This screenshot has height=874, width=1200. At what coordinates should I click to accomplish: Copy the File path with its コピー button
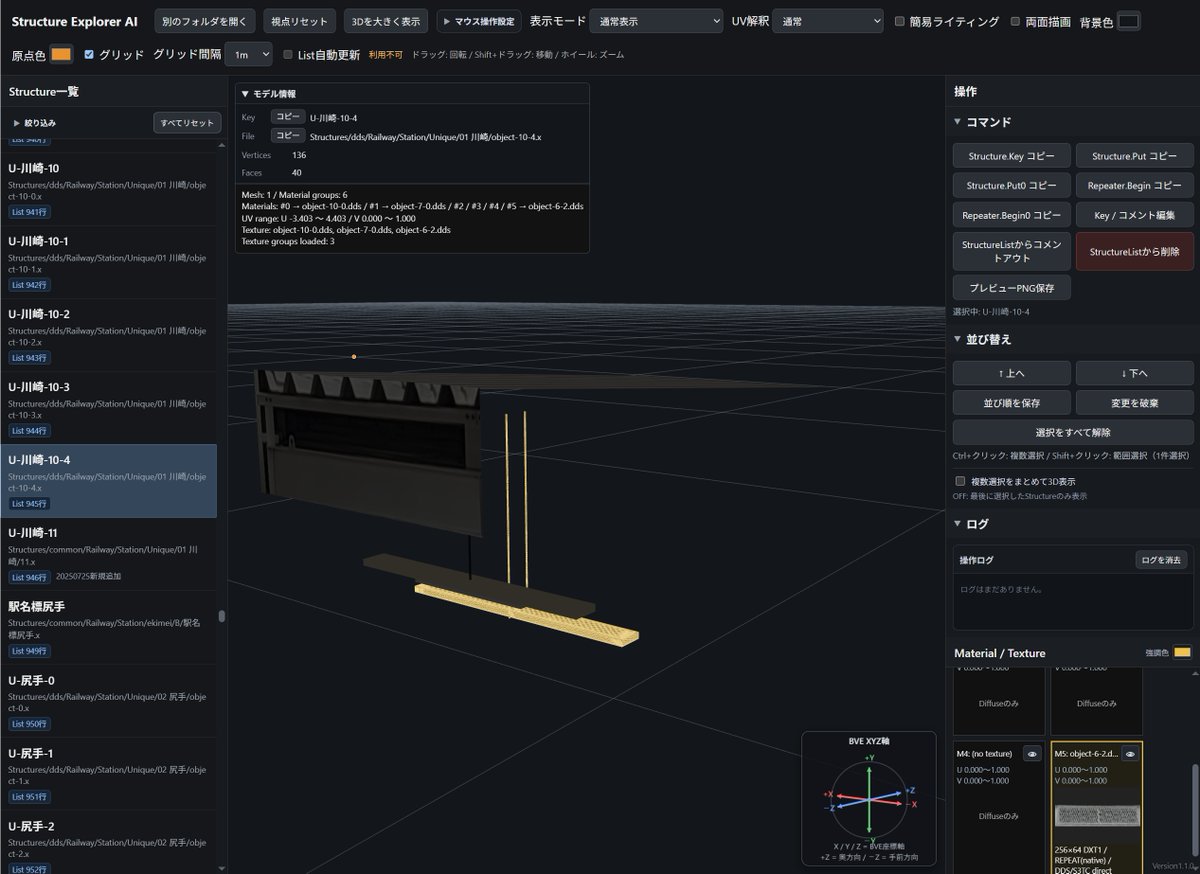point(288,136)
